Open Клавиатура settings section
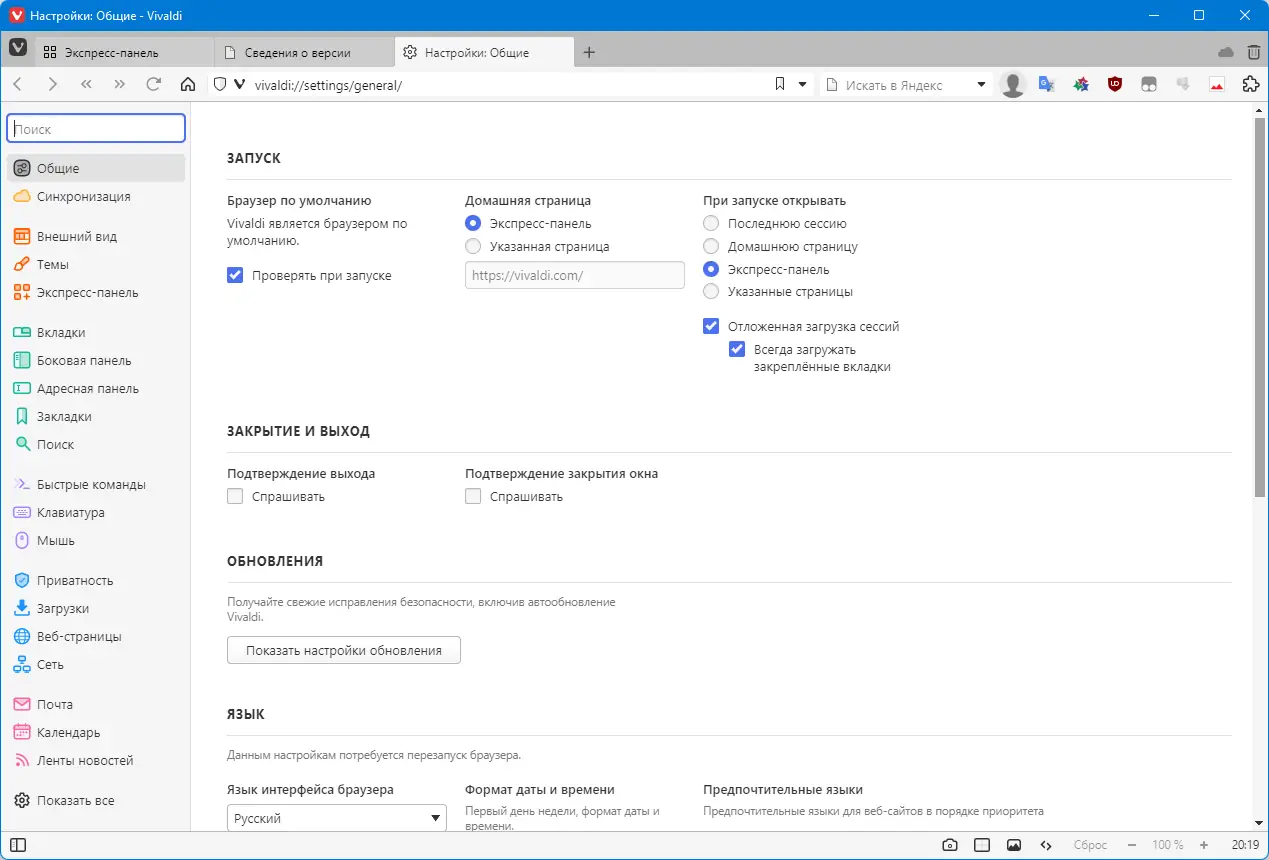 [x=96, y=513]
